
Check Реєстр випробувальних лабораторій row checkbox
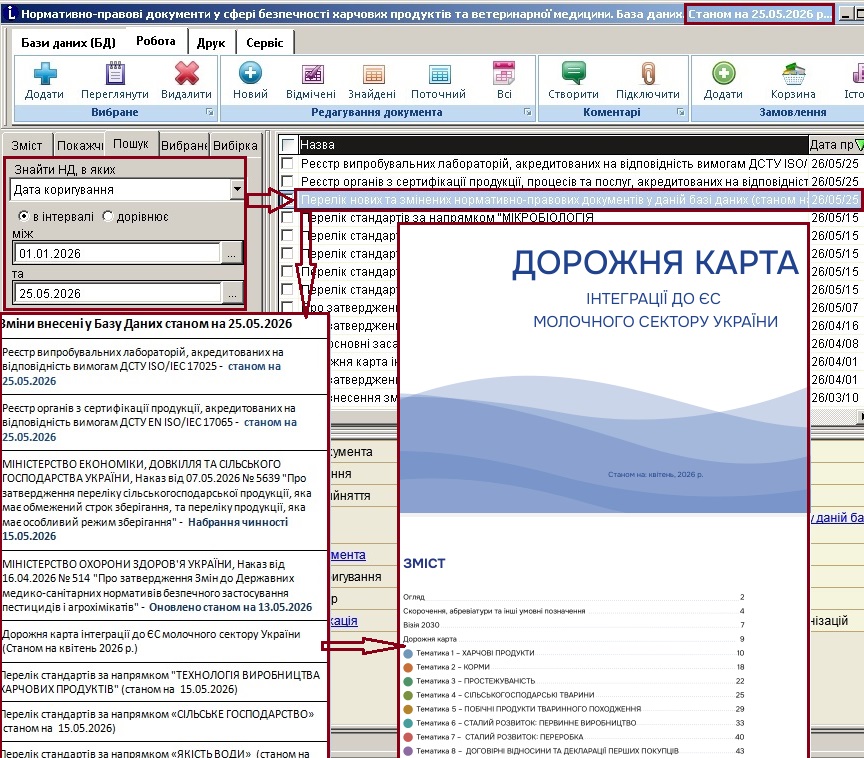pyautogui.click(x=287, y=163)
